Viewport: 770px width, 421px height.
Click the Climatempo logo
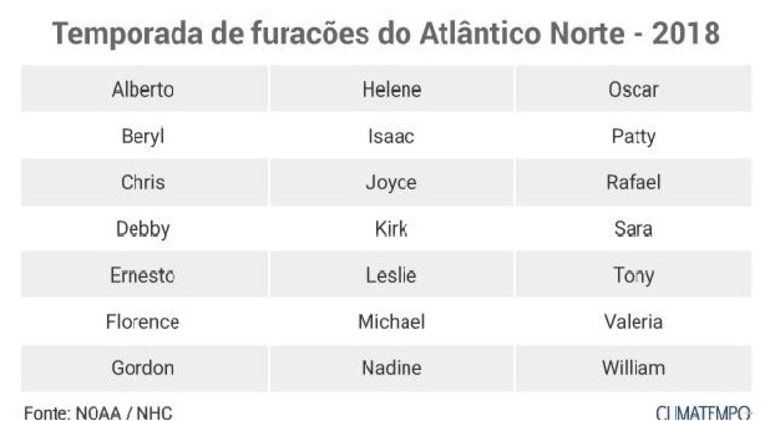pyautogui.click(x=703, y=413)
